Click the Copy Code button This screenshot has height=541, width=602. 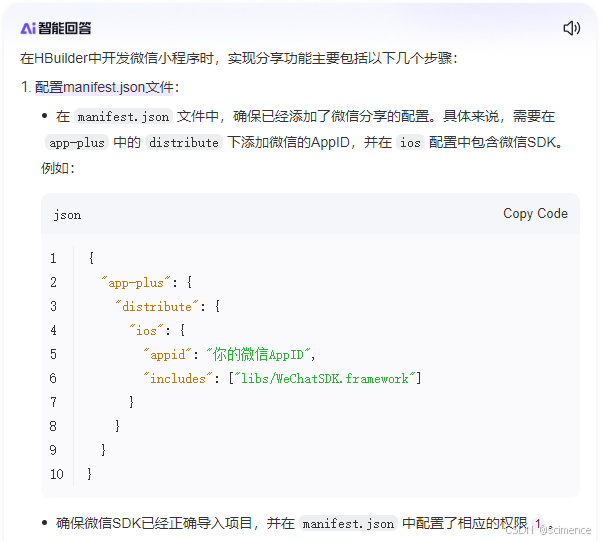click(535, 214)
